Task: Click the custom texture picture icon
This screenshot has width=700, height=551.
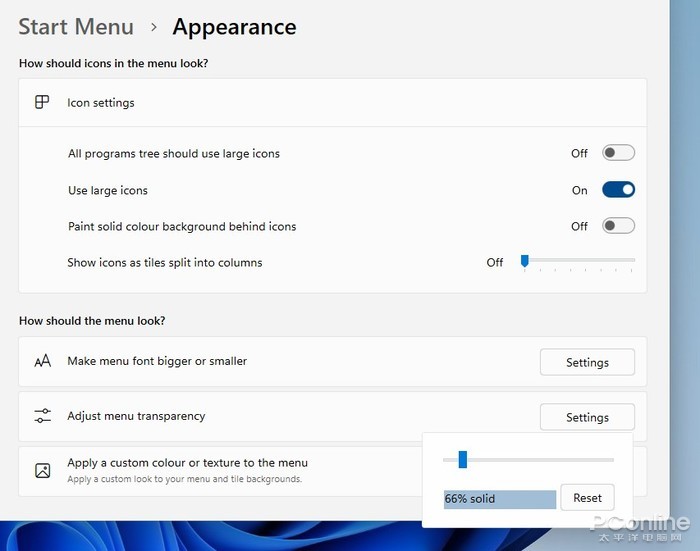Action: coord(42,470)
